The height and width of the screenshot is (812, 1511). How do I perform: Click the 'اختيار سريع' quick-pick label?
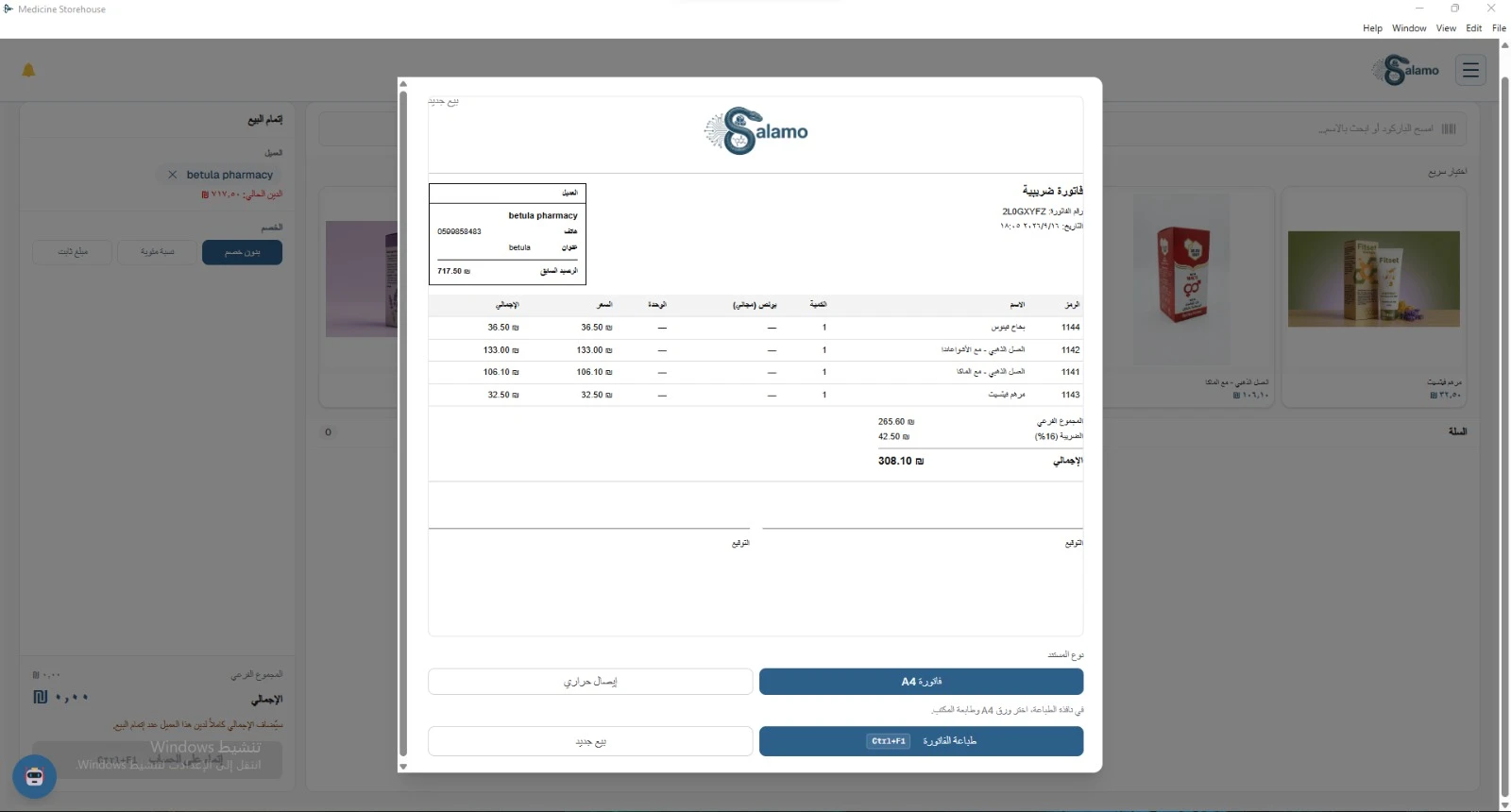point(1447,172)
